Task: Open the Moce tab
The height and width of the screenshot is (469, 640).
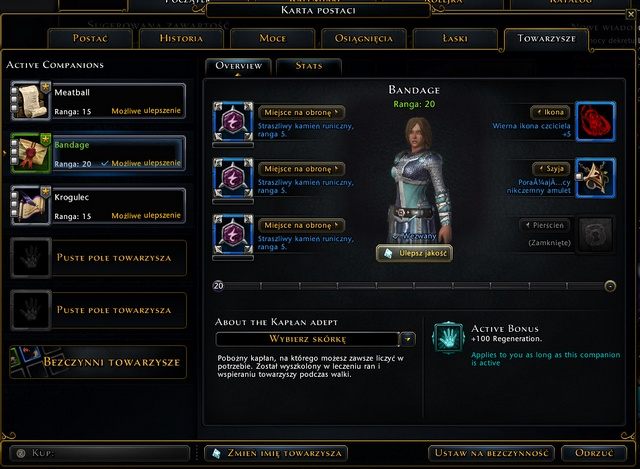Action: [273, 38]
